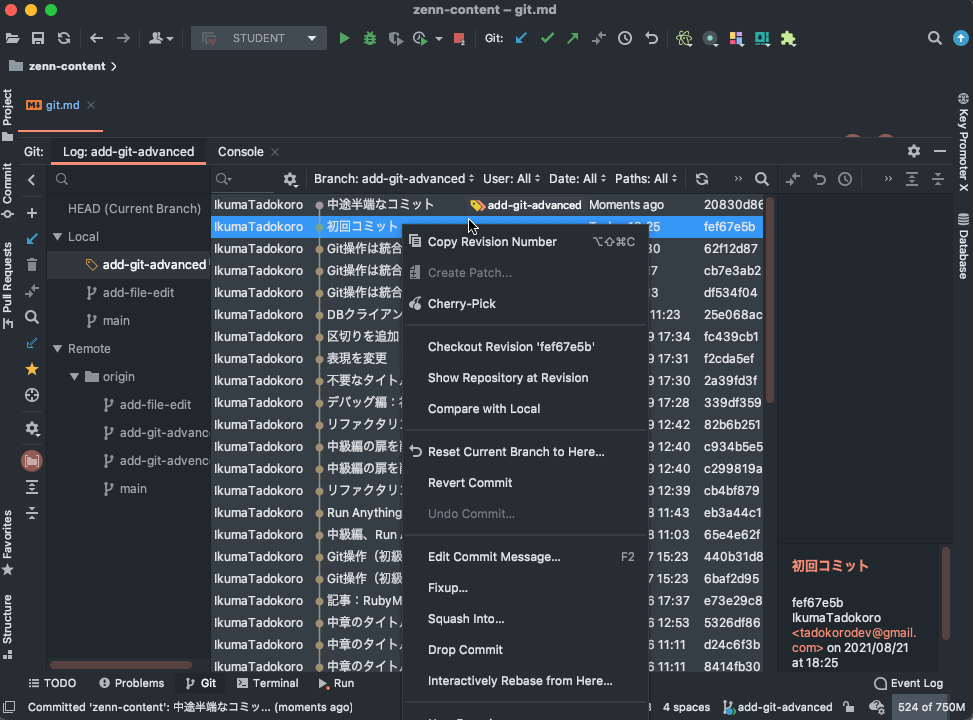973x720 pixels.
Task: Open the Event Log
Action: click(x=908, y=683)
